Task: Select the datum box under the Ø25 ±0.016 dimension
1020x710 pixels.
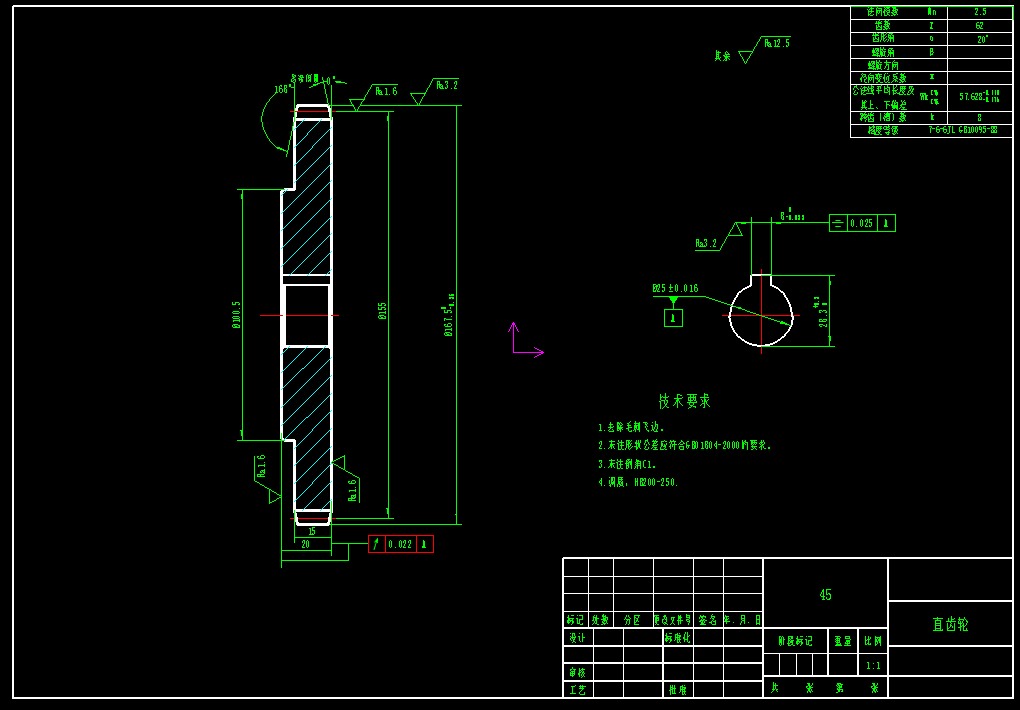Action: click(673, 318)
